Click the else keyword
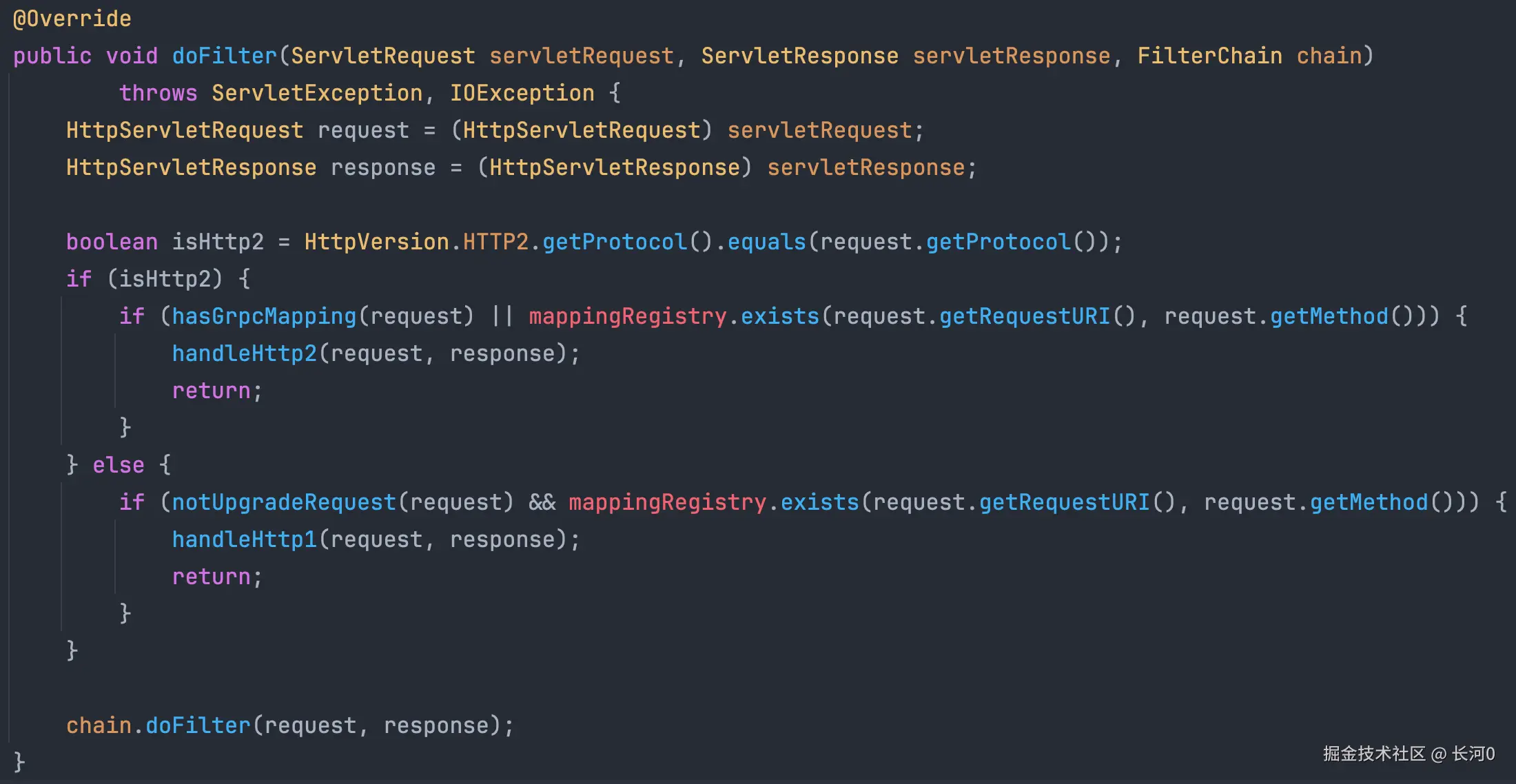Image resolution: width=1516 pixels, height=784 pixels. [119, 465]
